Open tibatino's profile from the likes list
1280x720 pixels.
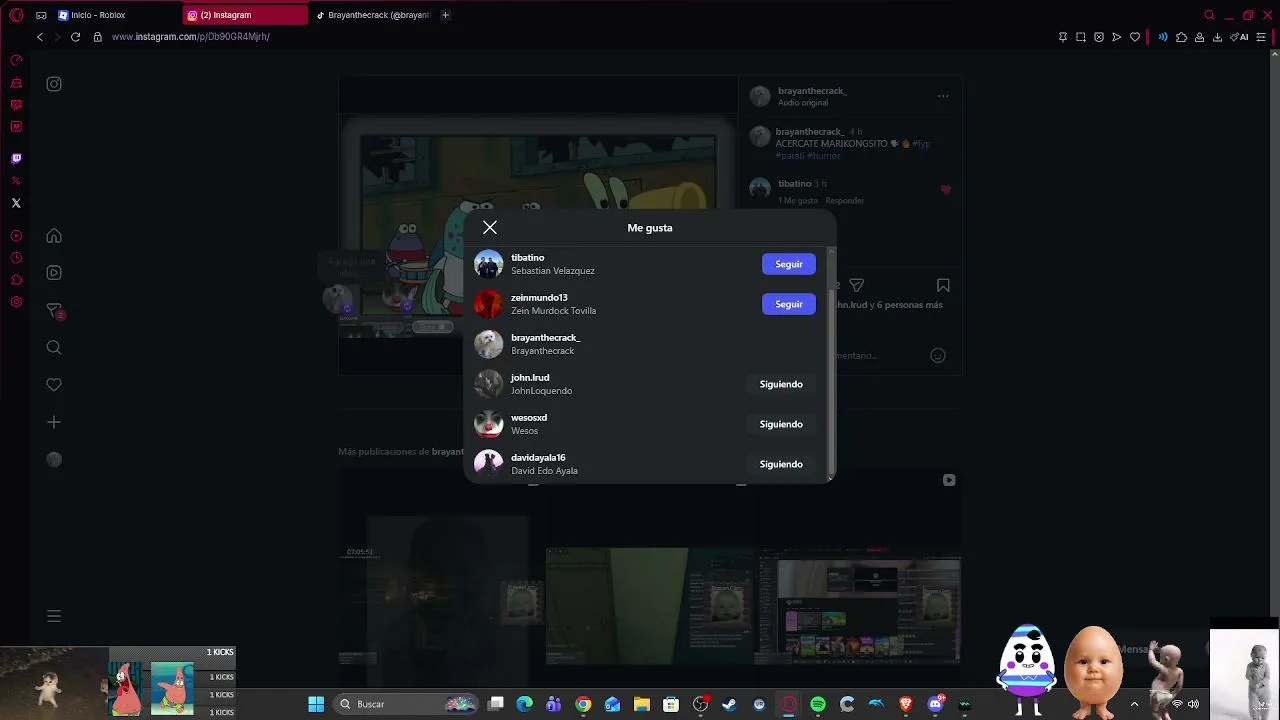coord(528,258)
